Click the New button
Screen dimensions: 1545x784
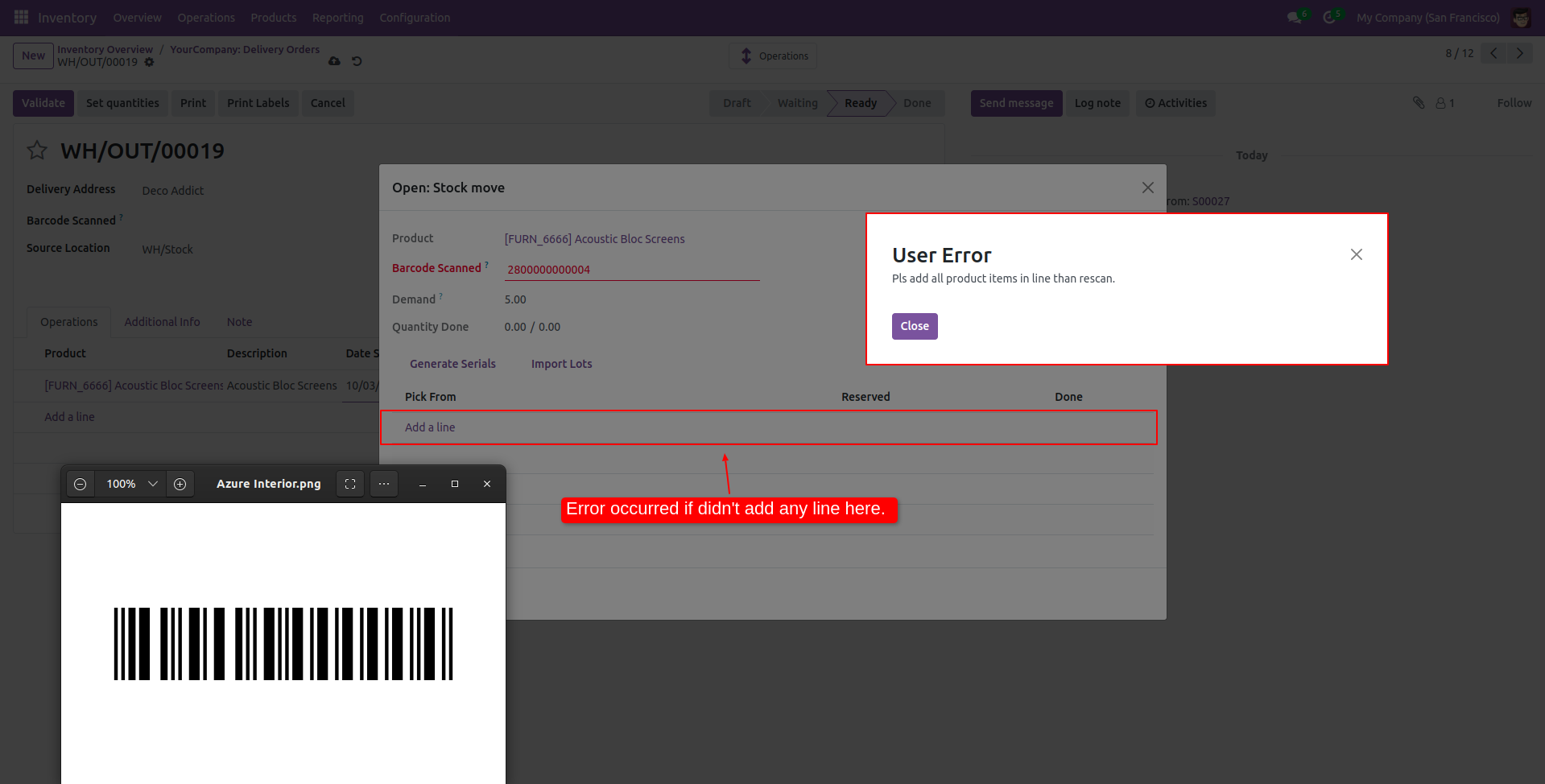click(33, 56)
